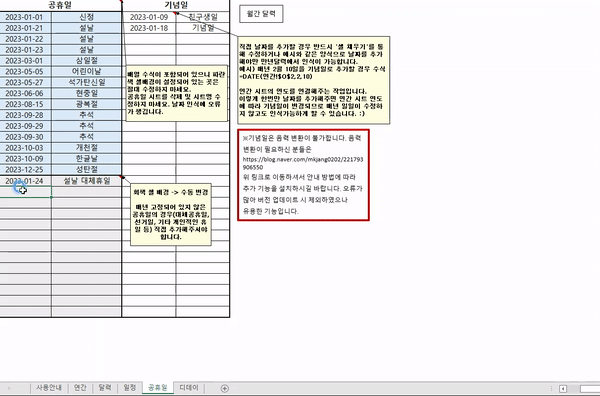Viewport: 600px width, 396px height.
Task: Click the yellow note about 배열 수식
Action: (176, 93)
